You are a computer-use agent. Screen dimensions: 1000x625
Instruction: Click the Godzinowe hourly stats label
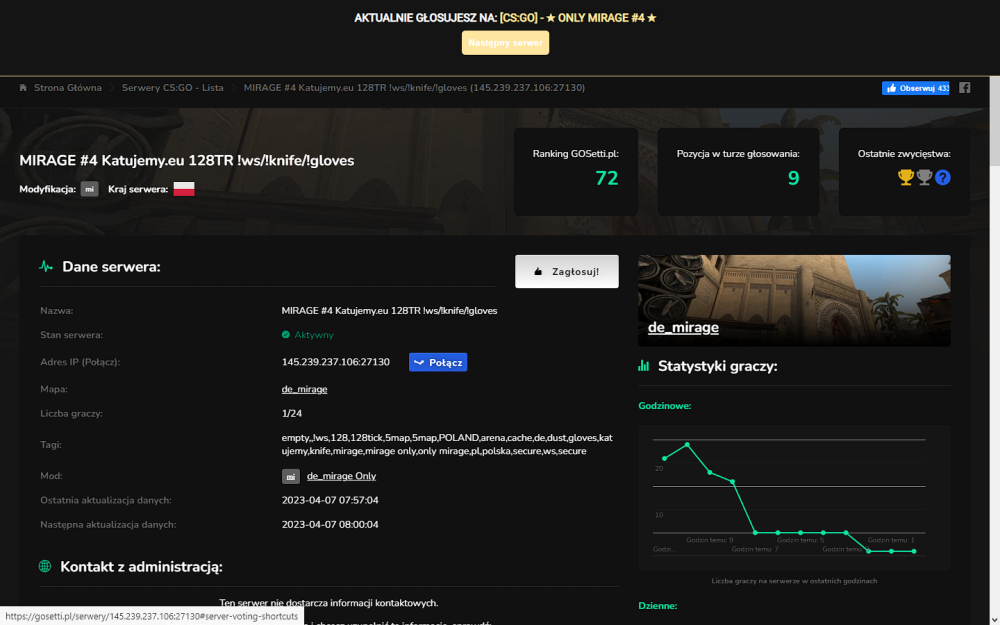(x=665, y=406)
